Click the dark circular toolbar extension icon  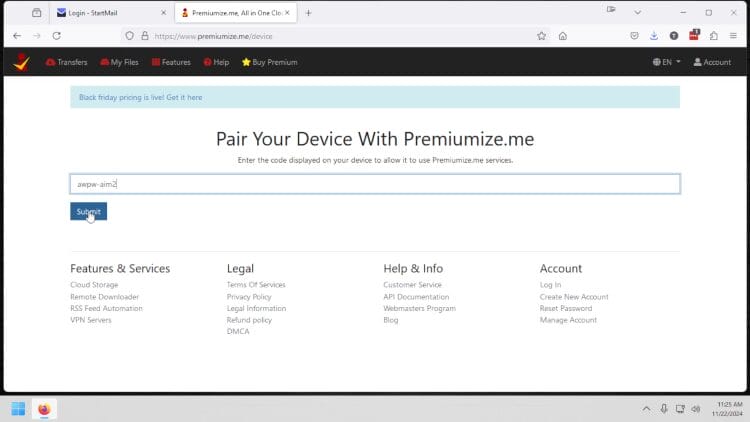pyautogui.click(x=674, y=36)
